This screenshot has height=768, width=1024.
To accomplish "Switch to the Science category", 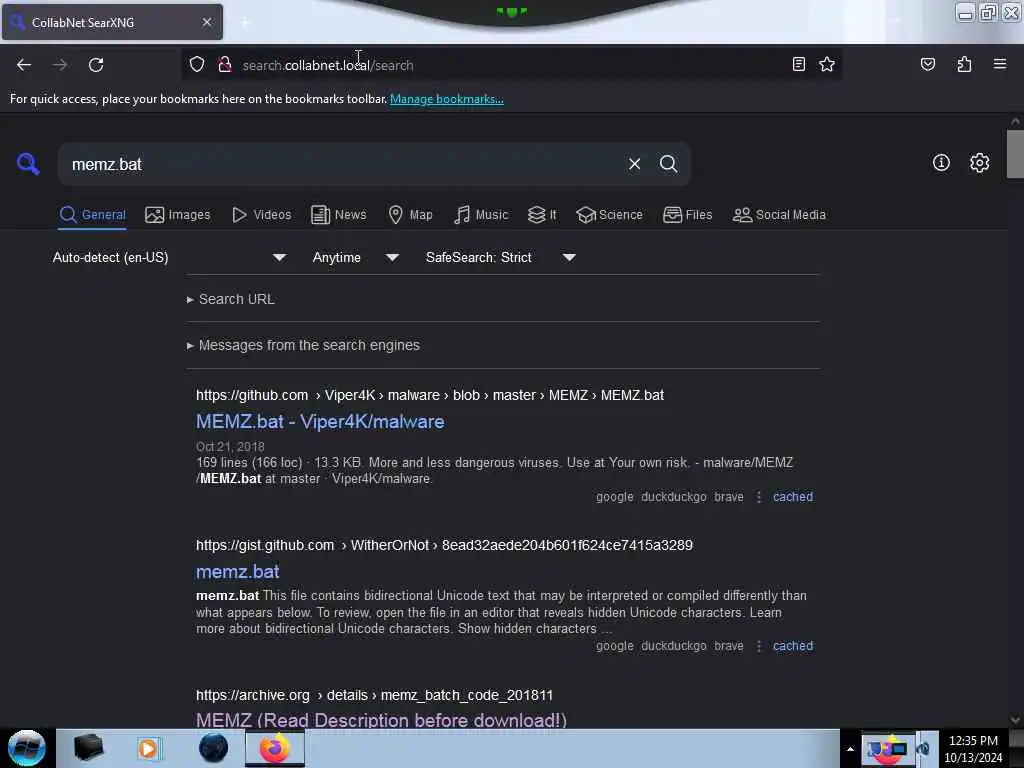I will pos(609,215).
